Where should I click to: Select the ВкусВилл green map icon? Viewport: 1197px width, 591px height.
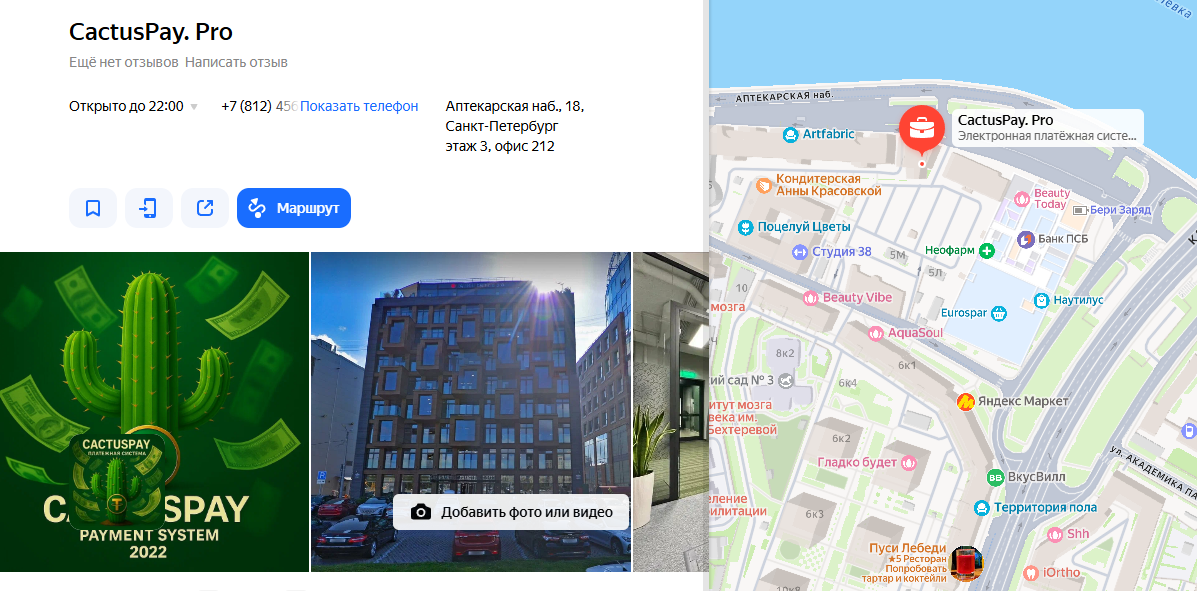point(995,477)
